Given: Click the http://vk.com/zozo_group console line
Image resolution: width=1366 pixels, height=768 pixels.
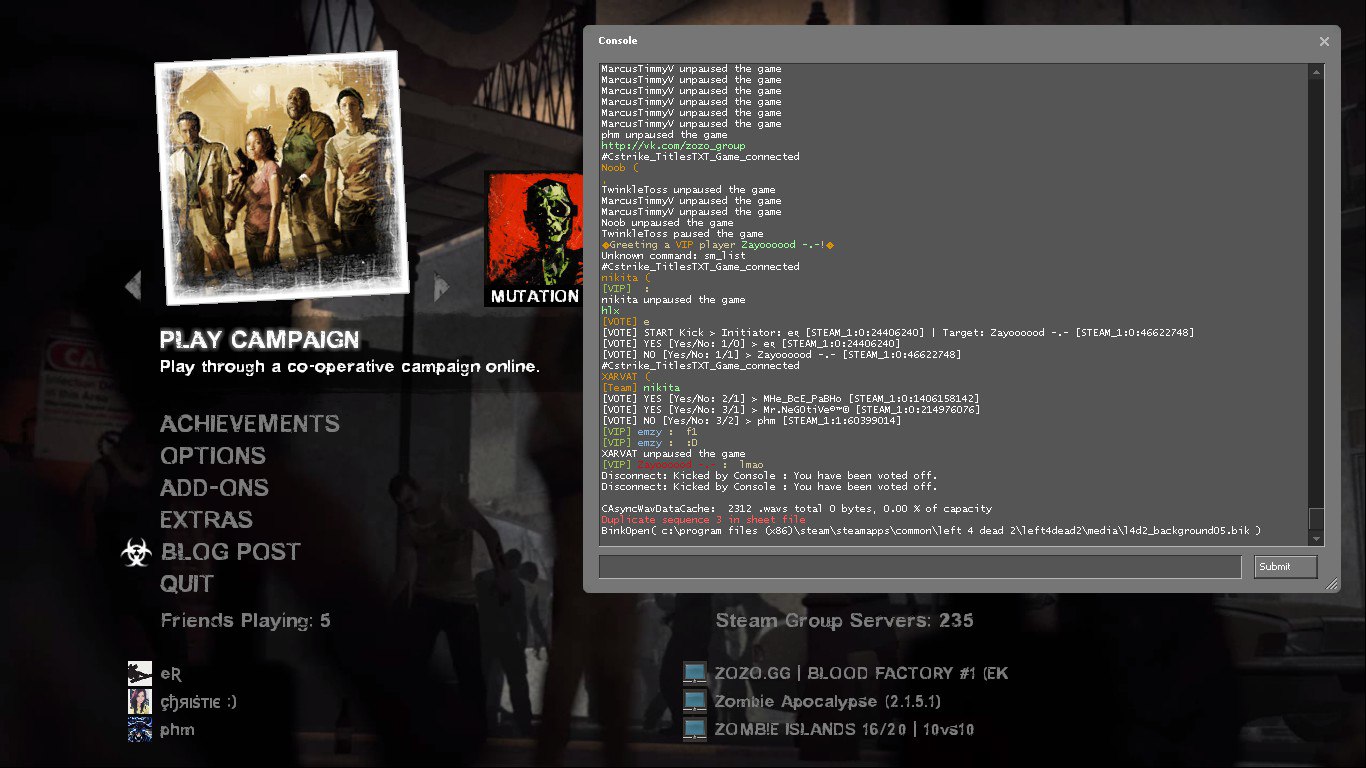Looking at the screenshot, I should coord(673,146).
